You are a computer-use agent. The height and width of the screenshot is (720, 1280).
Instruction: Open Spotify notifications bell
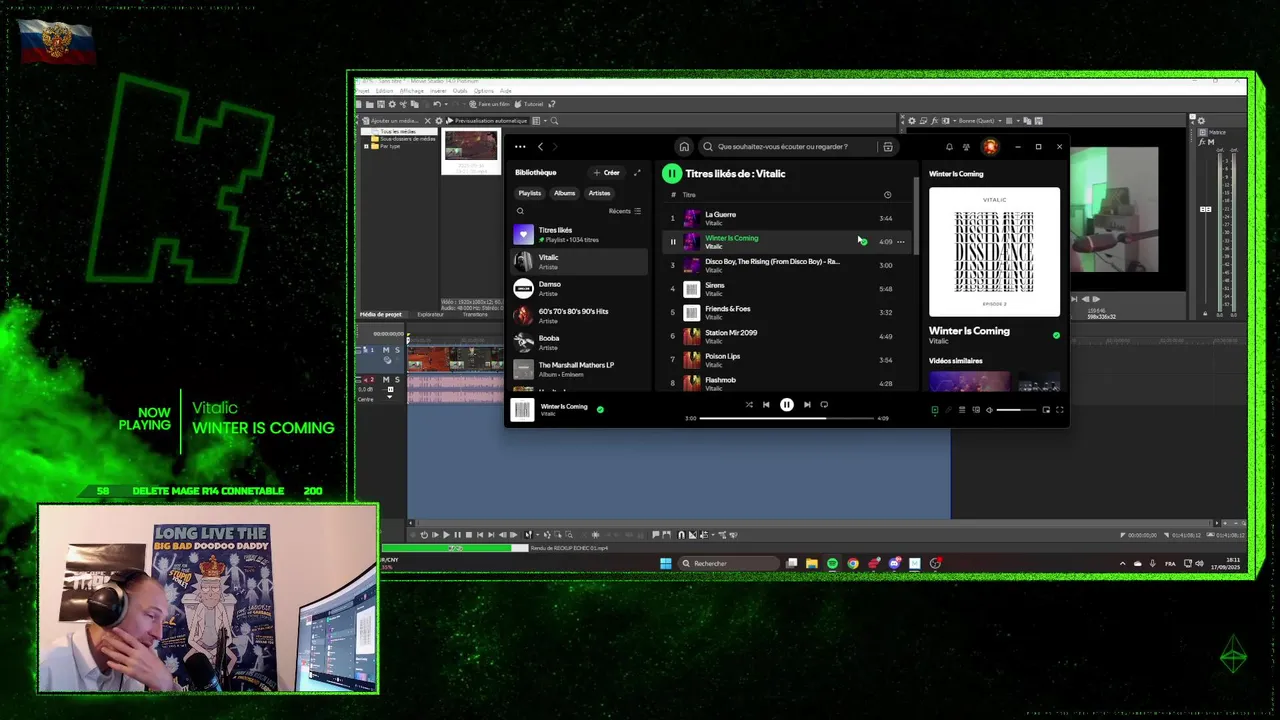(x=949, y=147)
